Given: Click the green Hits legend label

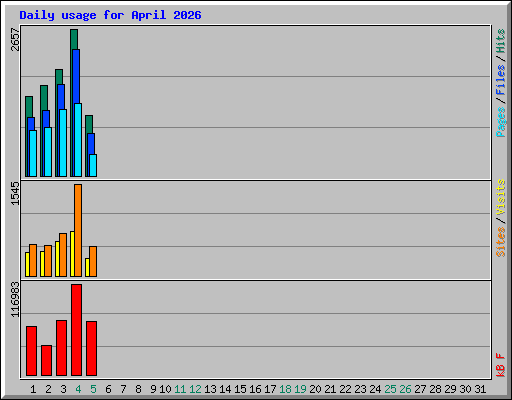Looking at the screenshot, I should point(500,41).
